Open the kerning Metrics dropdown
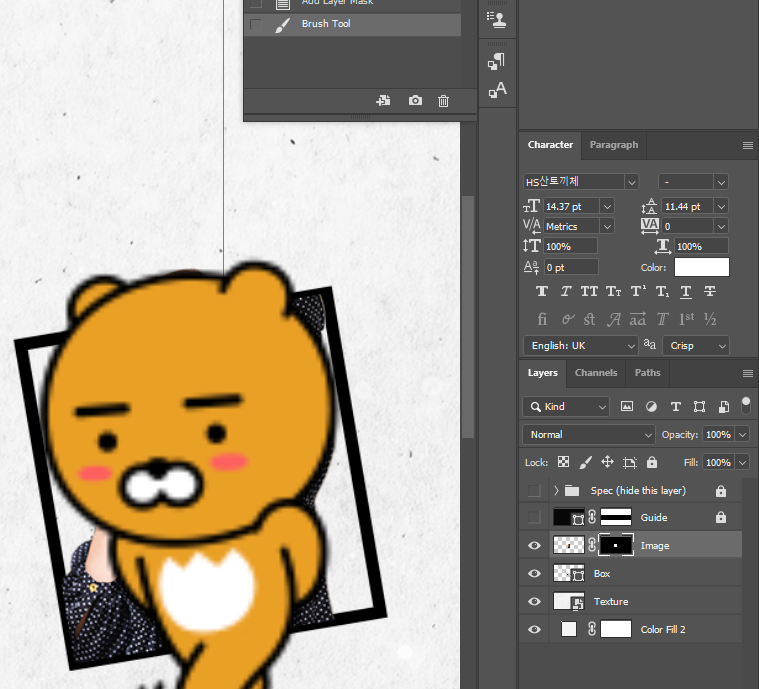This screenshot has width=759, height=689. [x=607, y=226]
